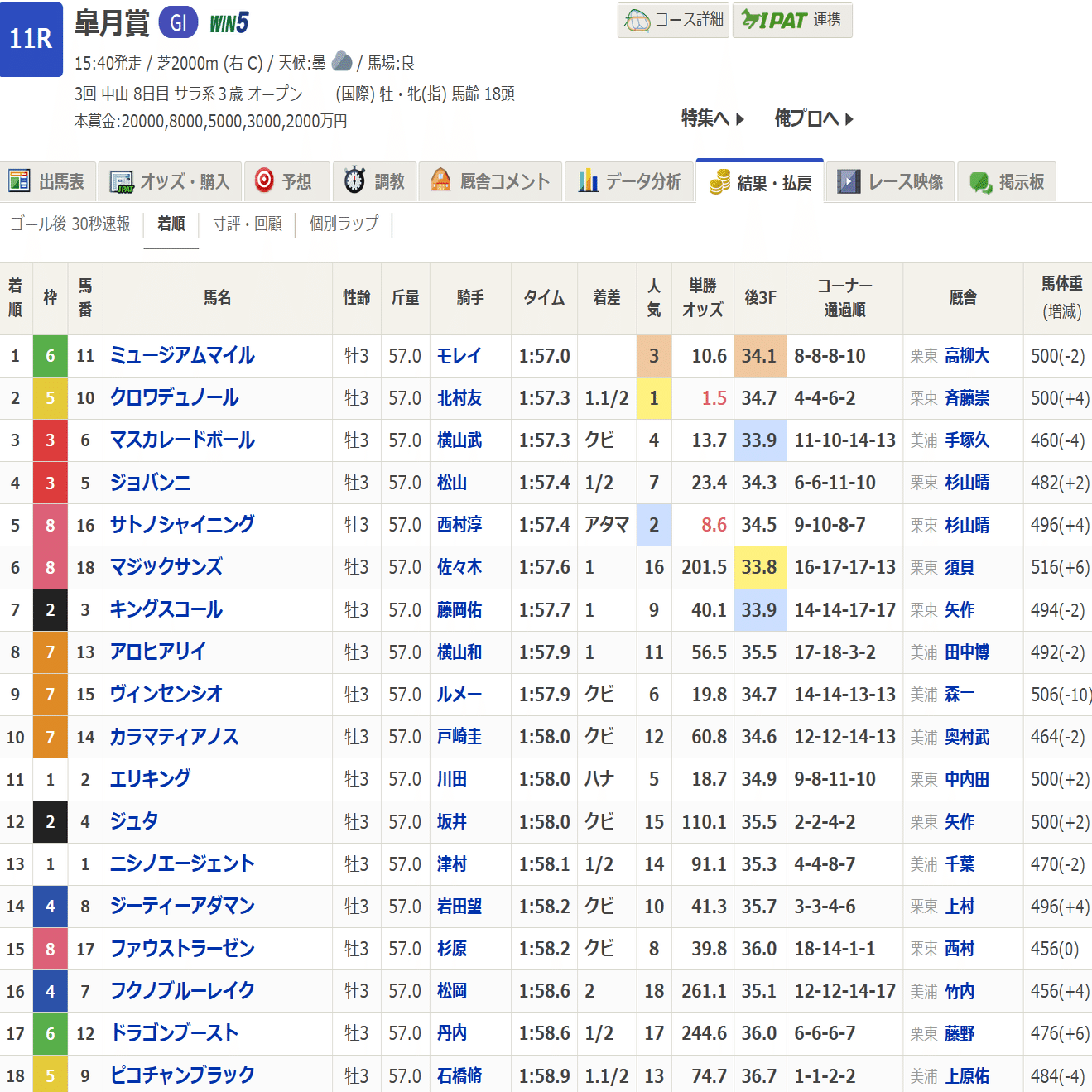Image resolution: width=1092 pixels, height=1092 pixels.
Task: Open horse ジョバンニ page
Action: pos(150,482)
